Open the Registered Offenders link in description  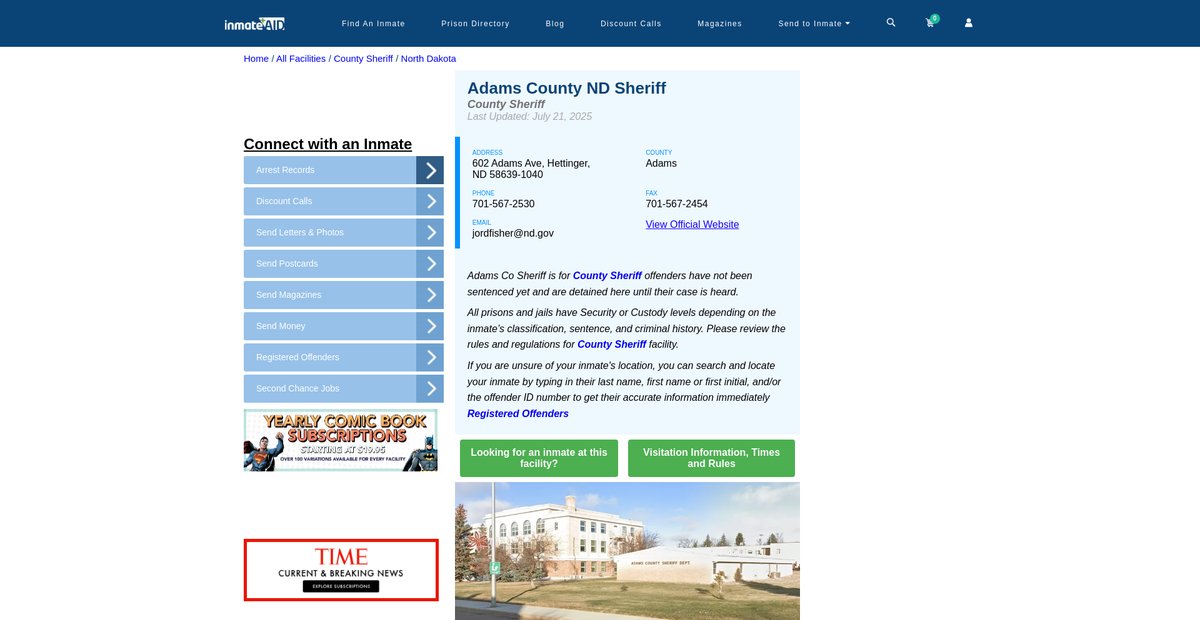point(518,413)
